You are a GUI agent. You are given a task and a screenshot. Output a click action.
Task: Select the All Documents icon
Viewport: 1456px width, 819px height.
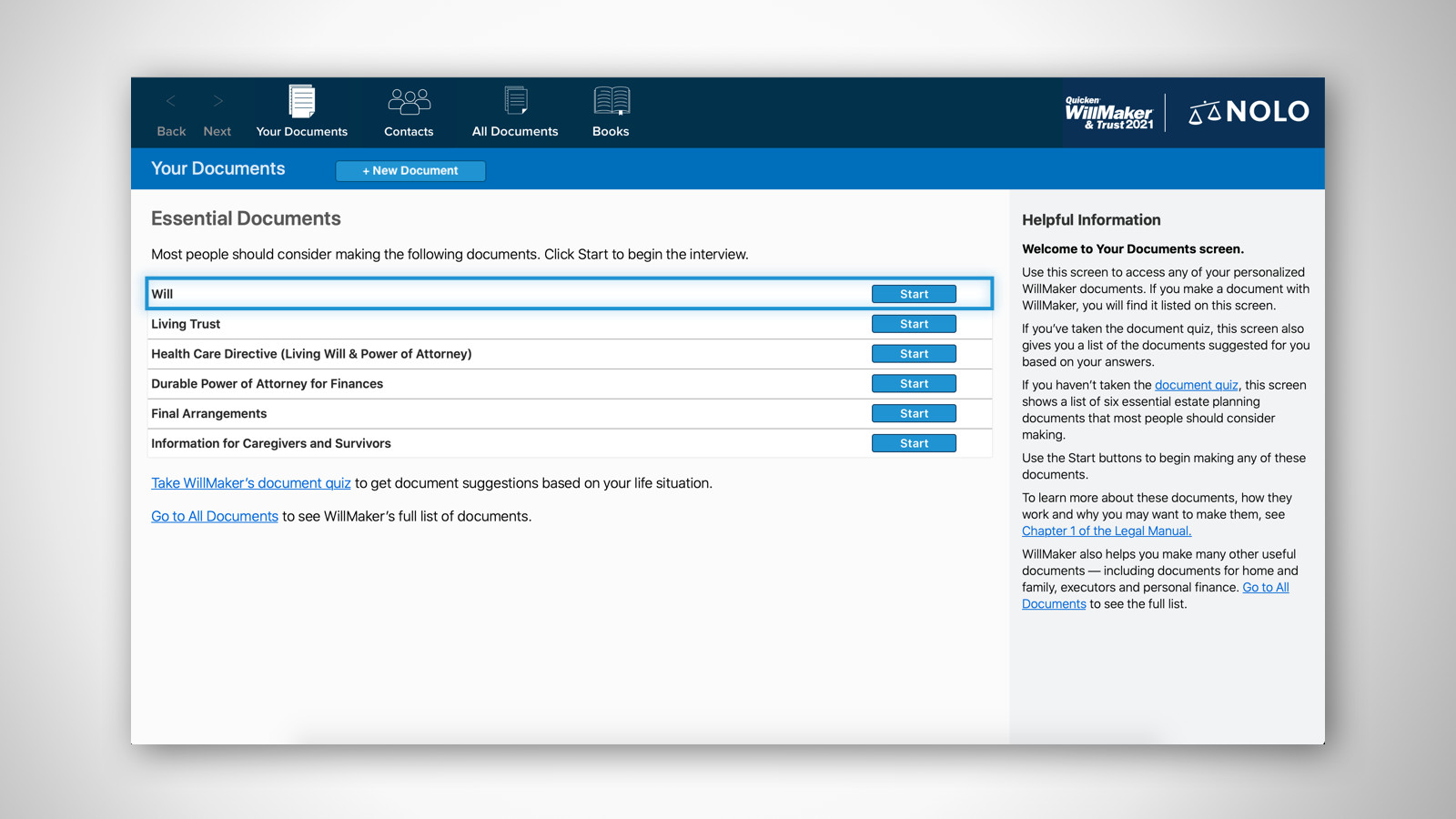(514, 109)
